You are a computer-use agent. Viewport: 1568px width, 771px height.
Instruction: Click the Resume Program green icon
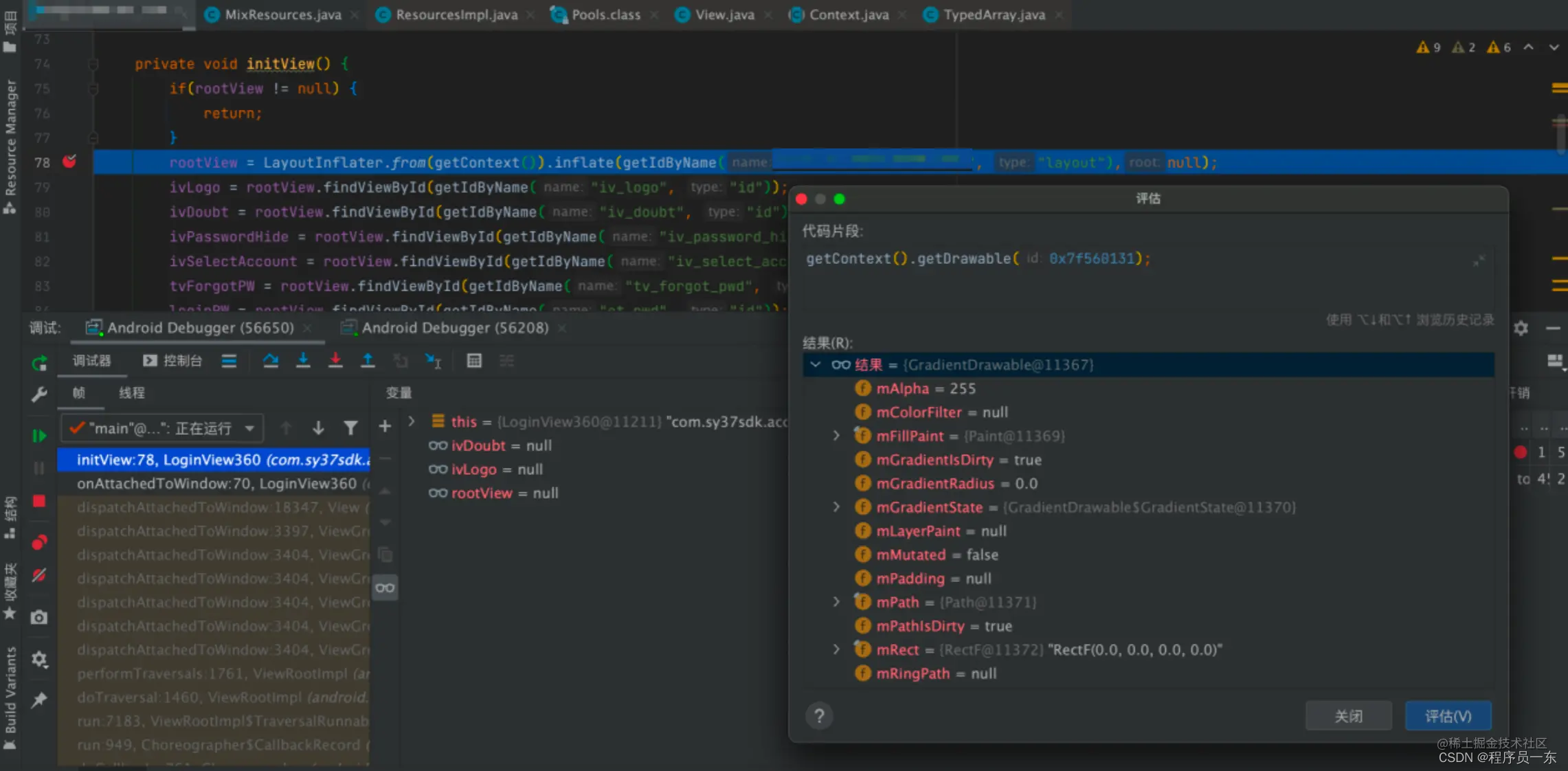(x=39, y=436)
